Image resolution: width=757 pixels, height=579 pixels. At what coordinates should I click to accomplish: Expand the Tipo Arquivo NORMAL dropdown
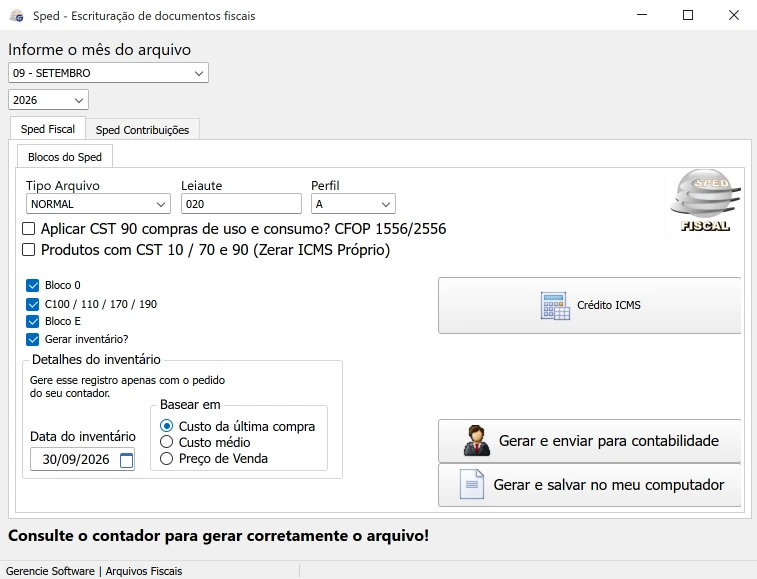98,204
